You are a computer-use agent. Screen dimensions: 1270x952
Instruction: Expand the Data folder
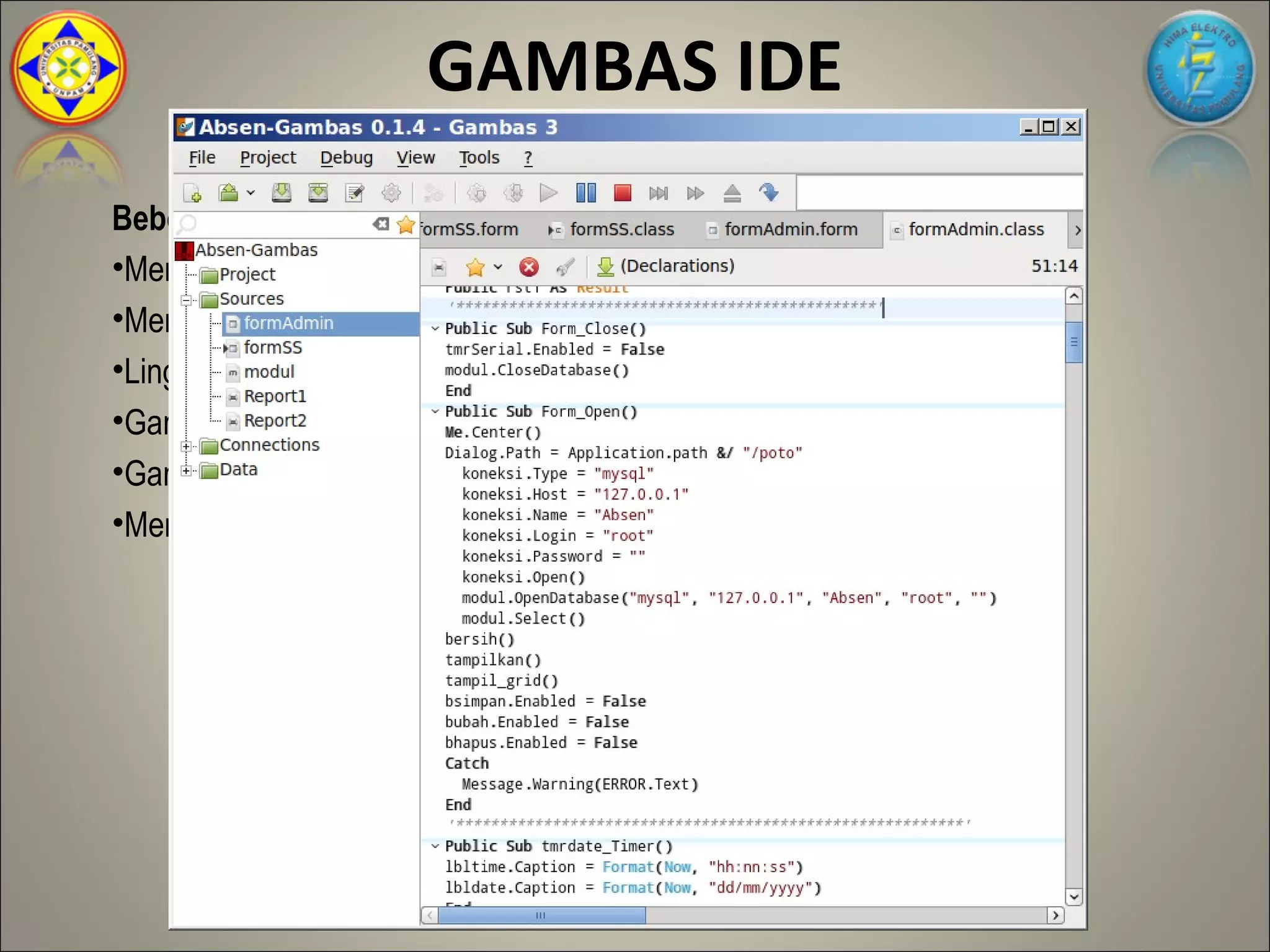[186, 471]
